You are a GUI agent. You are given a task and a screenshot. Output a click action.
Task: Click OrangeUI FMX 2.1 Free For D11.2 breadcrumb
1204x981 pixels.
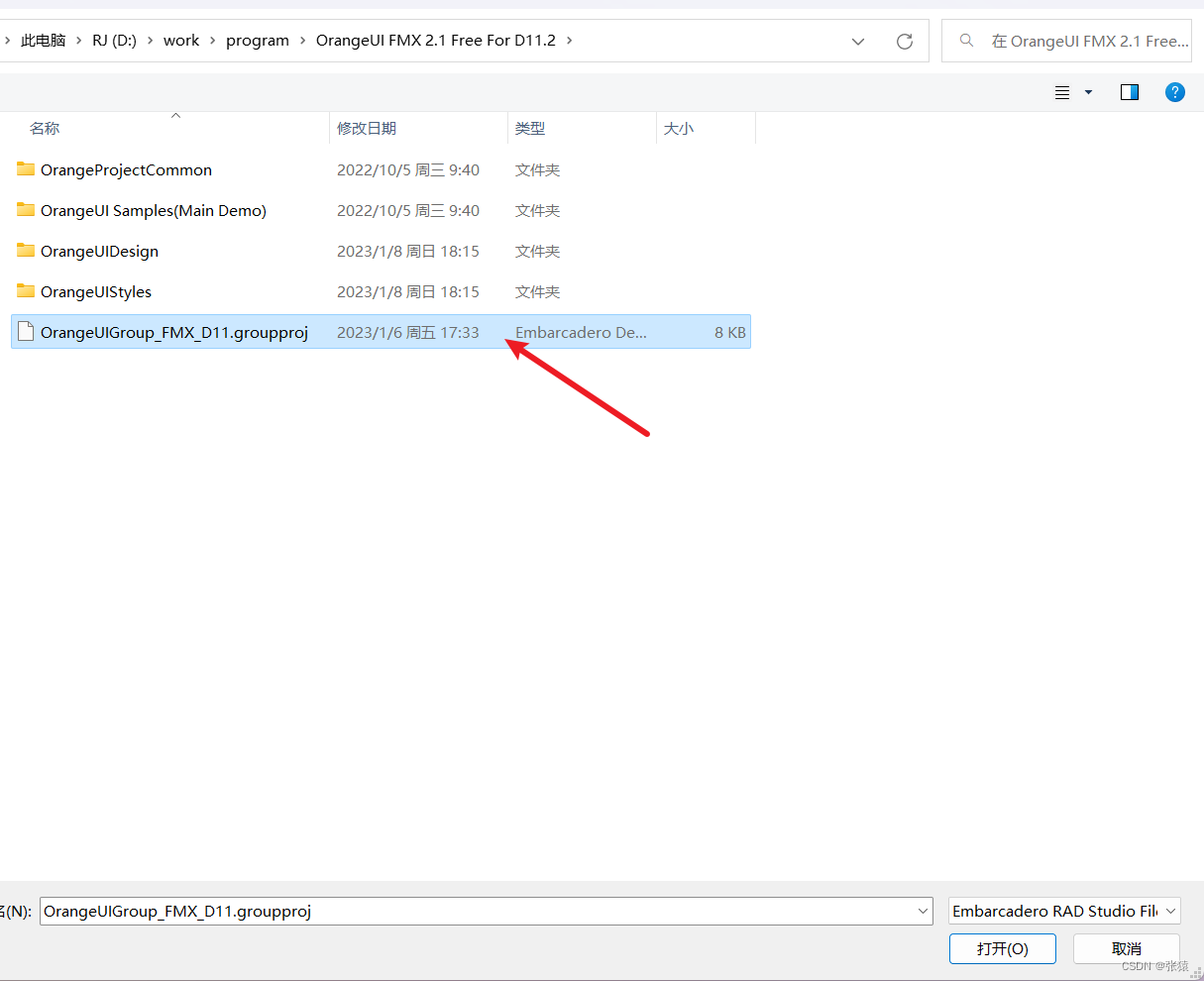click(x=436, y=41)
